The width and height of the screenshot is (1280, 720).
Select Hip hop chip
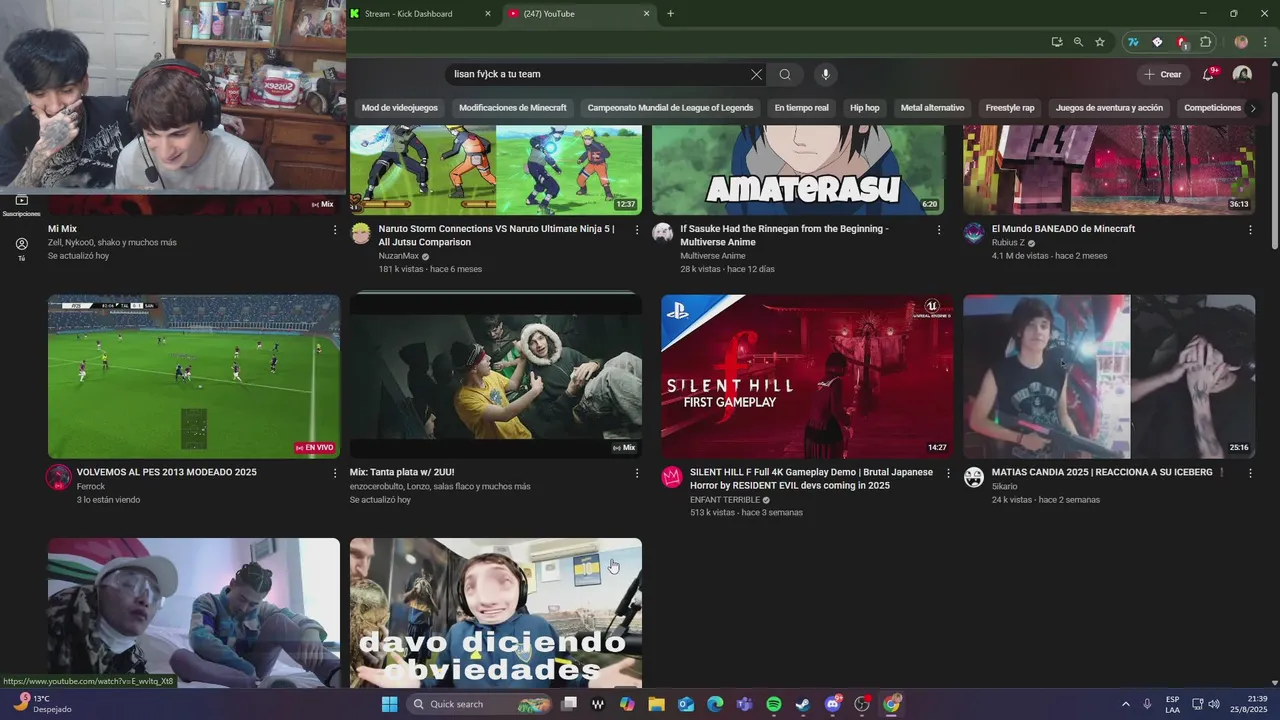(x=865, y=108)
